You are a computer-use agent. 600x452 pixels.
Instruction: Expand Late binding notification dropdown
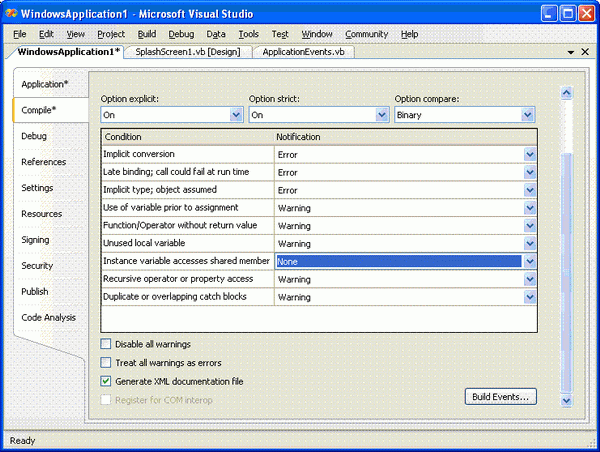click(530, 173)
